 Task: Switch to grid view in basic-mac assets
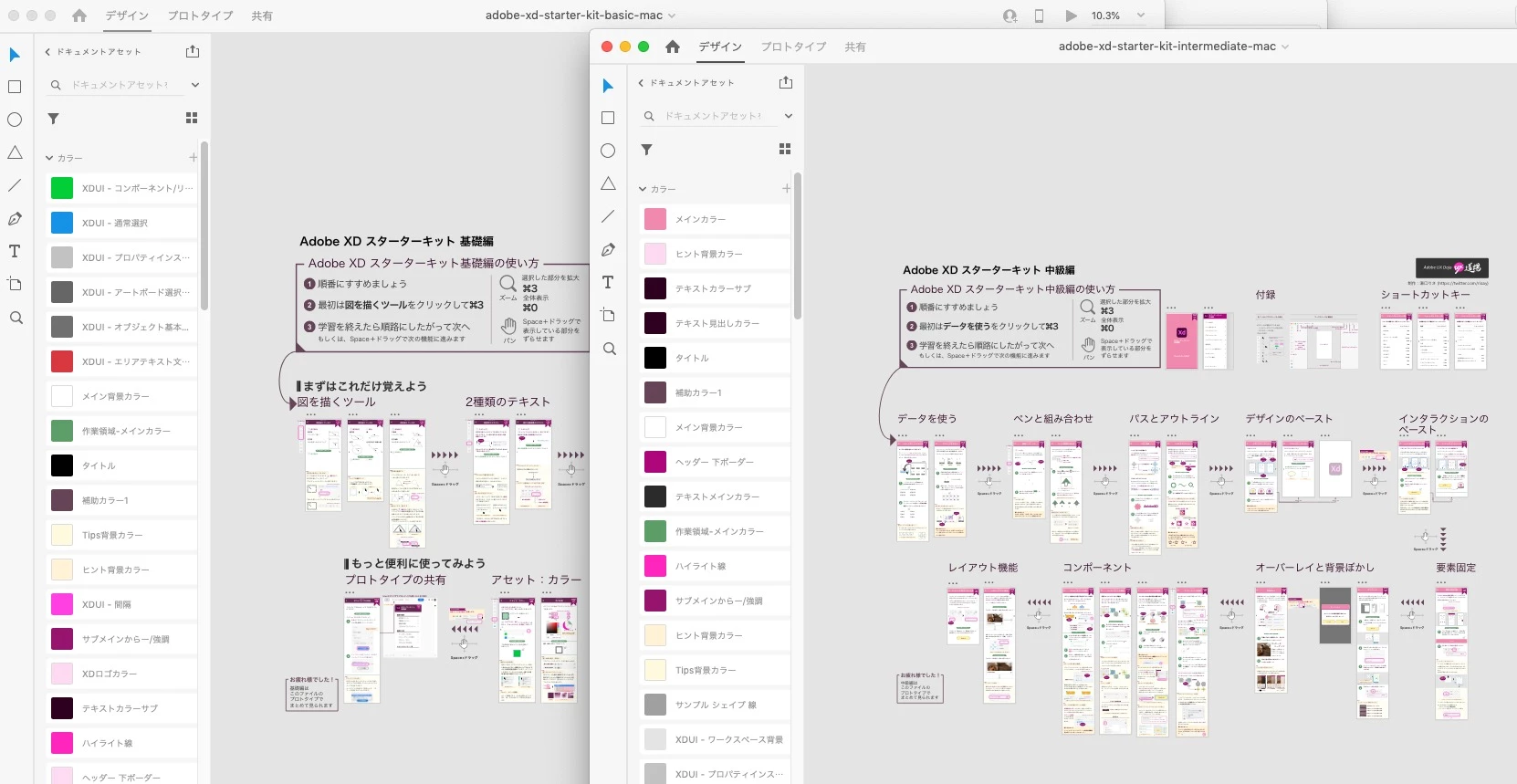[192, 118]
